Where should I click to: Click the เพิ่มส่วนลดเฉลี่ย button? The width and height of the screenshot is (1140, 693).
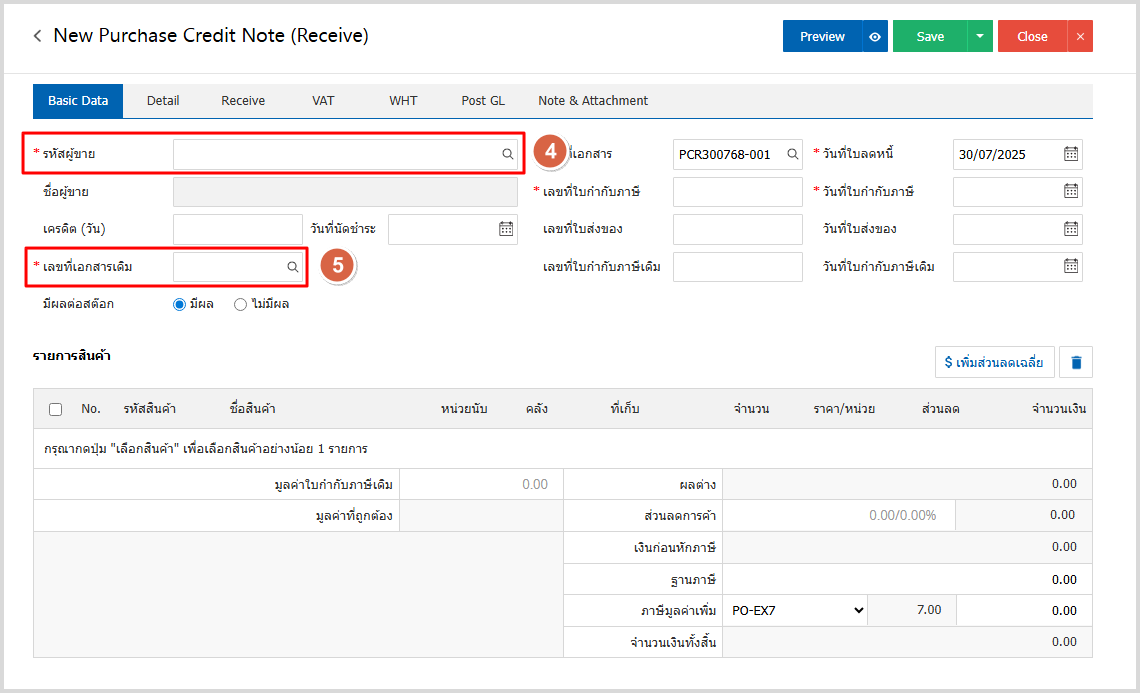click(994, 362)
